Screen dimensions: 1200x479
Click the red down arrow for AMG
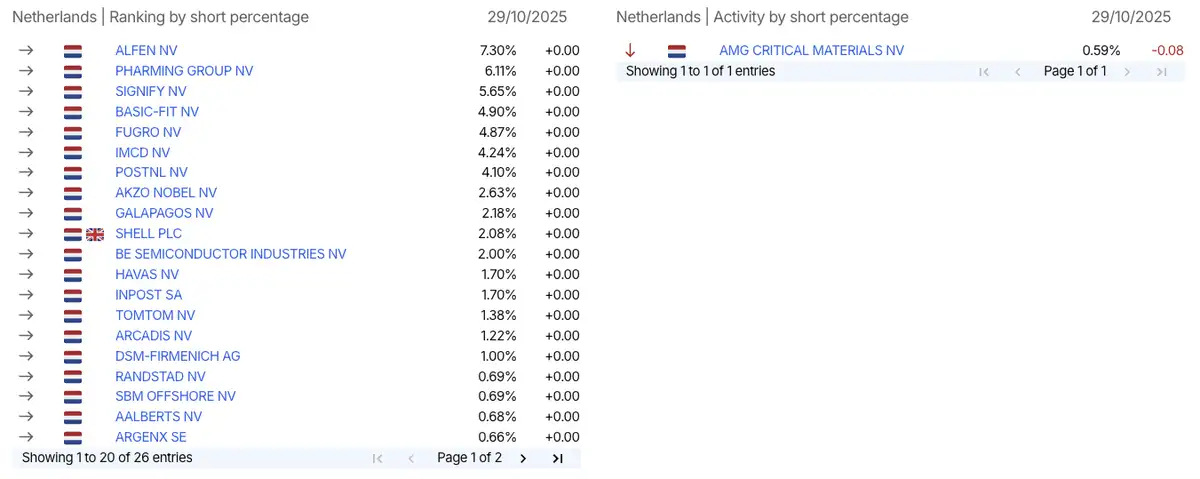[630, 50]
